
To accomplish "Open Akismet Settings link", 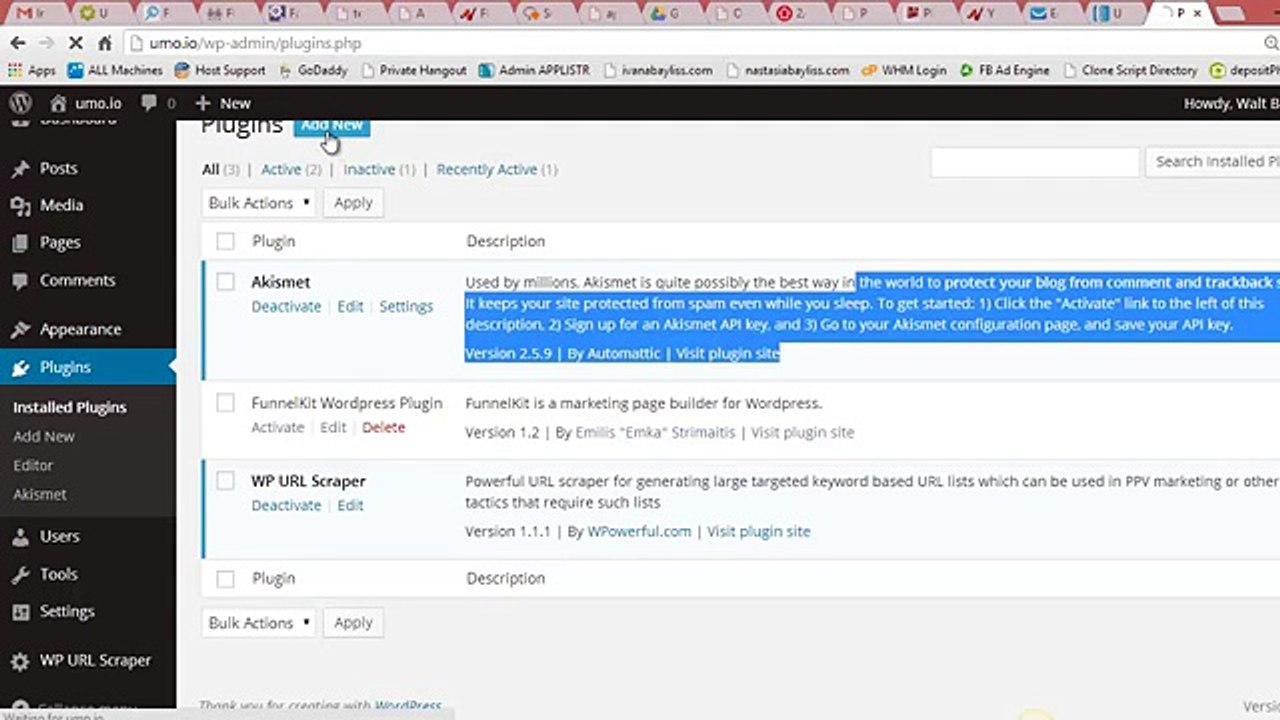I will [406, 306].
